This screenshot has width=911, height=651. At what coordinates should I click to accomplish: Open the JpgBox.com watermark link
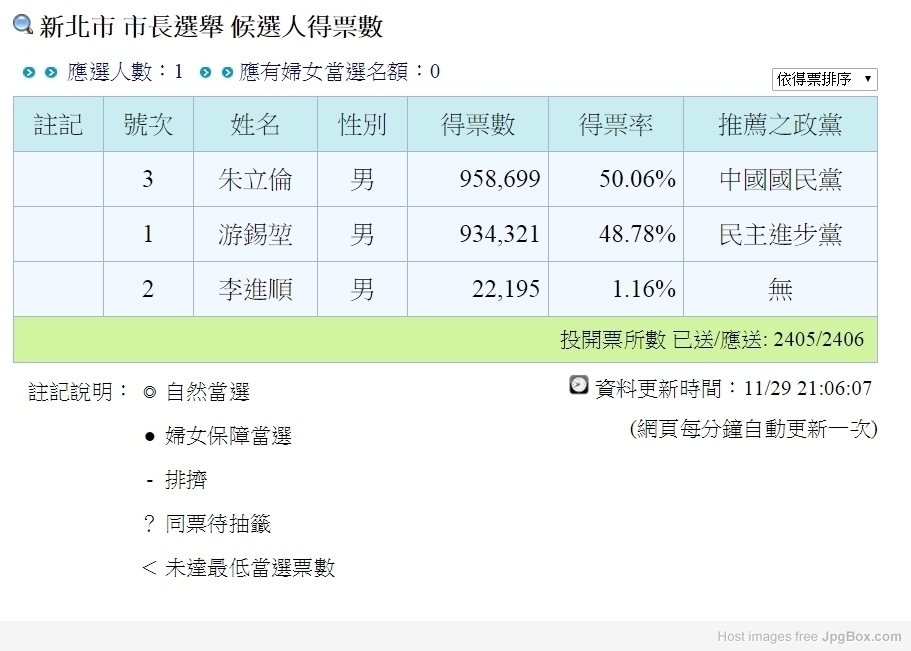pos(861,636)
